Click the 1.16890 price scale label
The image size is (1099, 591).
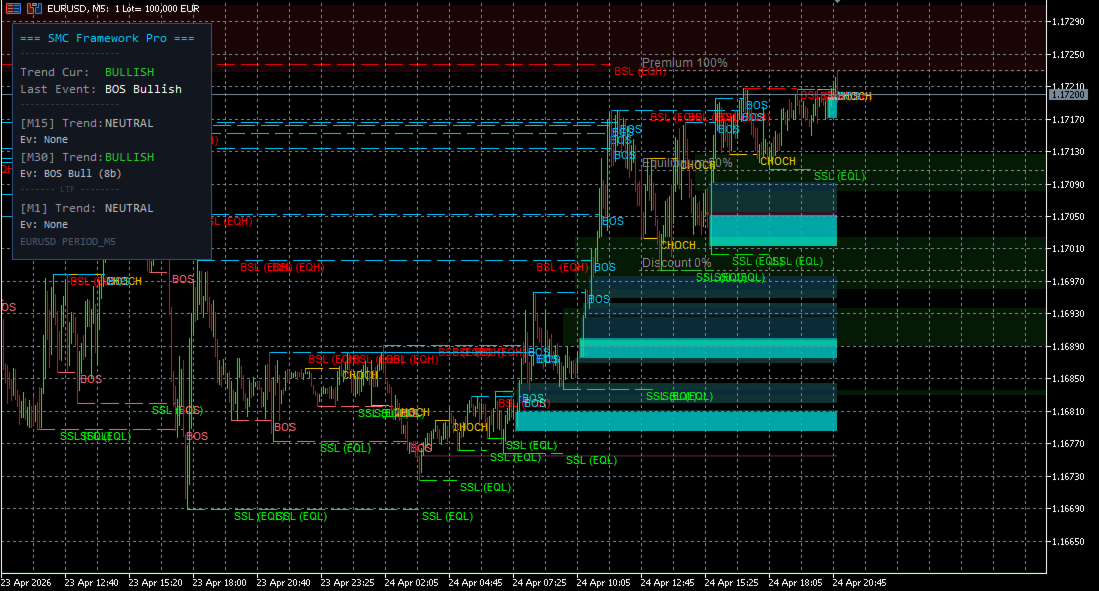click(x=1068, y=347)
